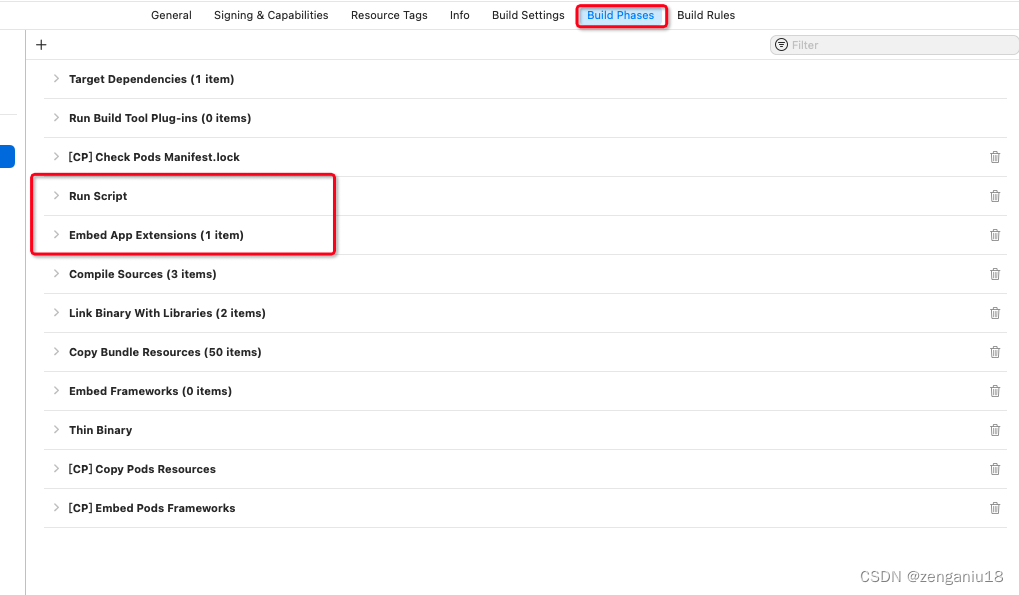Delete the Copy Bundle Resources phase
Screen dimensions: 1019x595
(x=994, y=352)
